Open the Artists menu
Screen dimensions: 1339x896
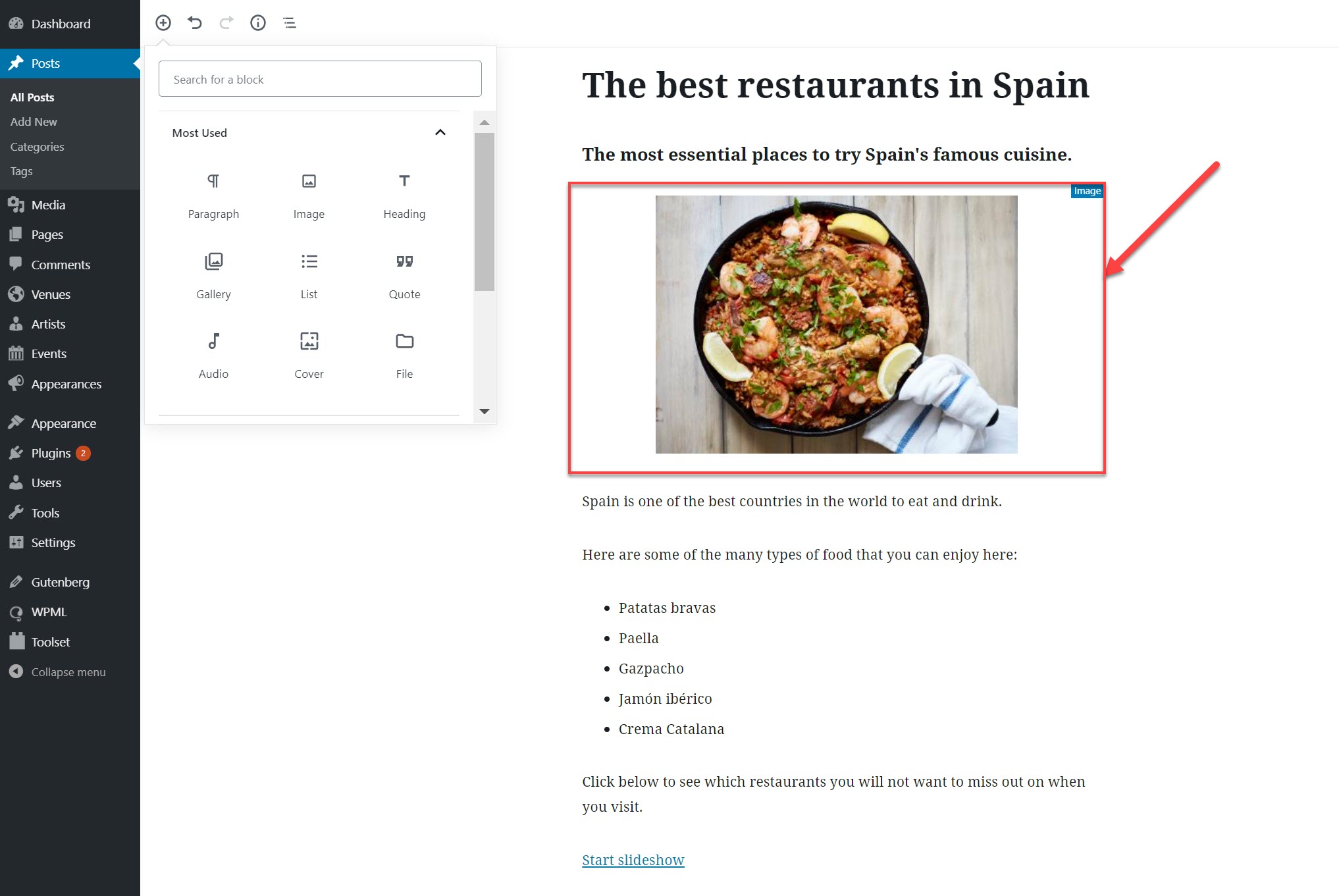[70, 324]
